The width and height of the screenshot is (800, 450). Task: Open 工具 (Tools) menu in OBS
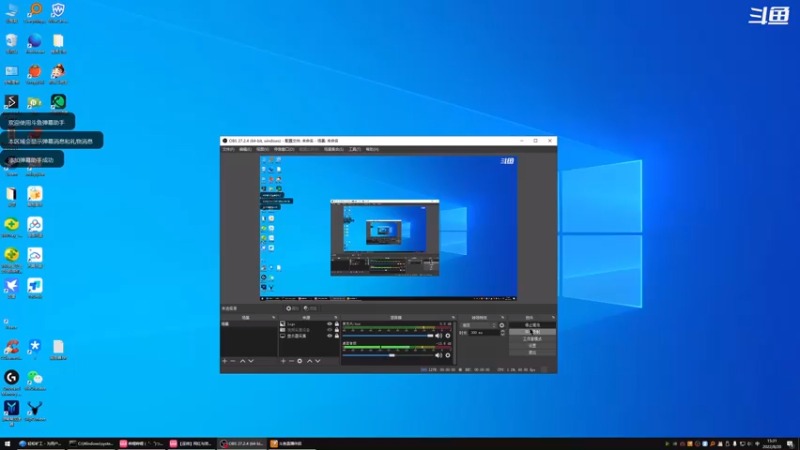tap(355, 149)
